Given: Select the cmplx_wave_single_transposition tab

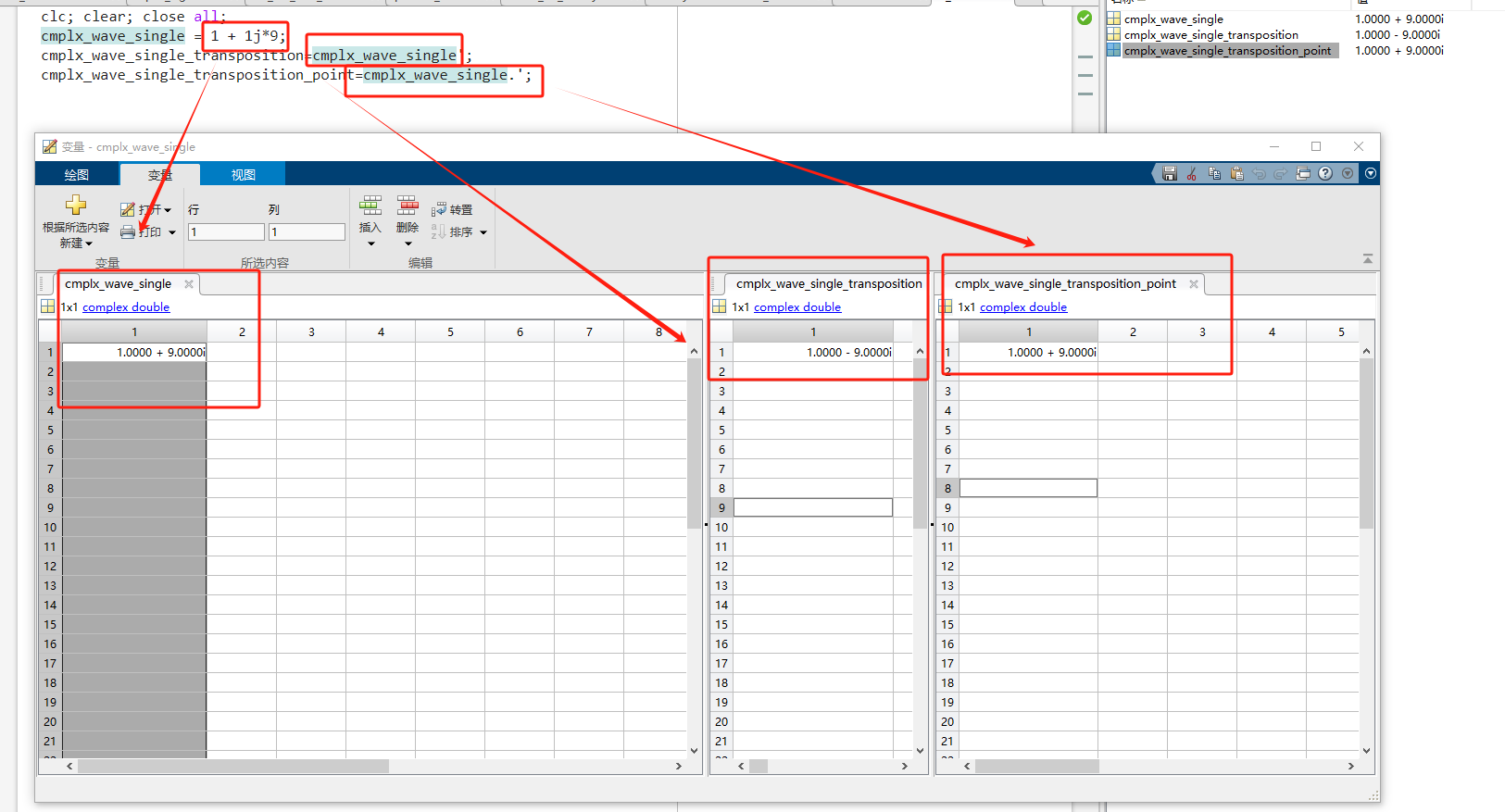Looking at the screenshot, I should [829, 284].
